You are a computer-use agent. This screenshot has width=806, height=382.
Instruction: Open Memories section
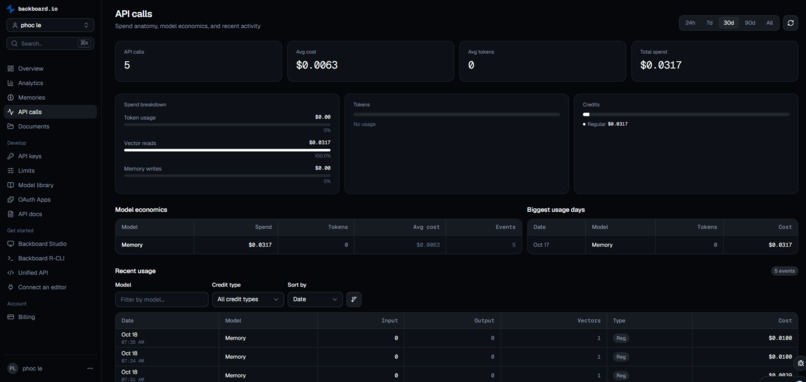pyautogui.click(x=50, y=97)
